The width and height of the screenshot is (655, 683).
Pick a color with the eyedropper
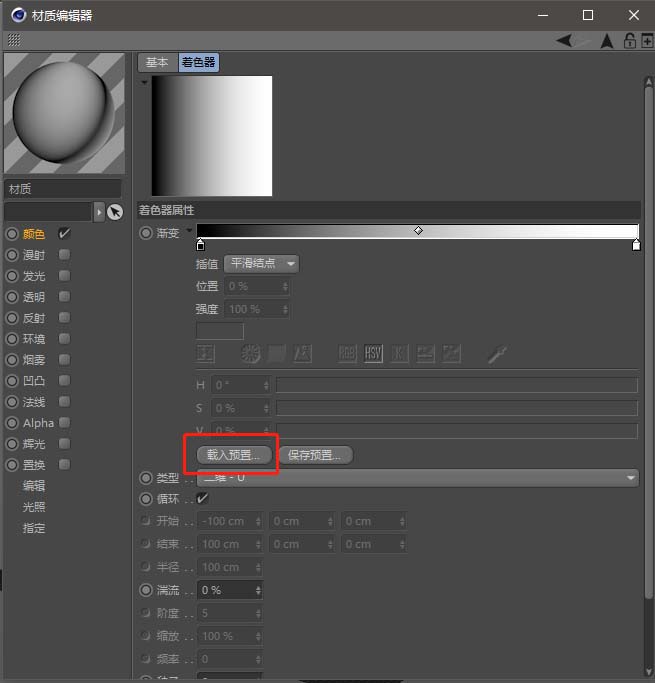(x=497, y=354)
